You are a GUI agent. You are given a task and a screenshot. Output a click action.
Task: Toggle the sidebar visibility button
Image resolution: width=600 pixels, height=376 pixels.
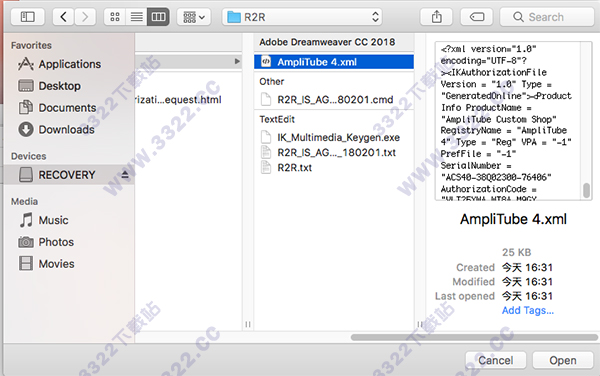click(28, 17)
